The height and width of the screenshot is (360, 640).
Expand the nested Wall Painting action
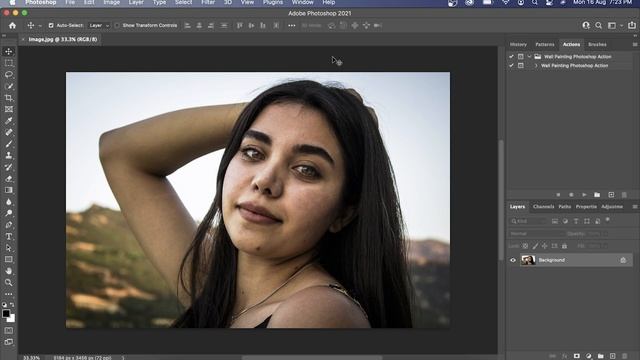point(536,65)
